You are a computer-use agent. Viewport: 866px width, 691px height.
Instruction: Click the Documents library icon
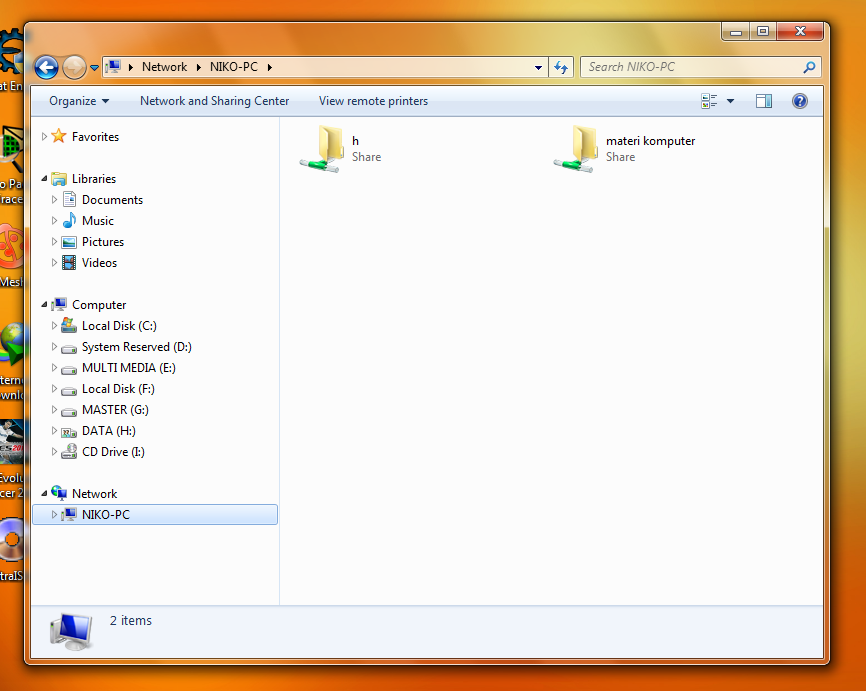(69, 199)
